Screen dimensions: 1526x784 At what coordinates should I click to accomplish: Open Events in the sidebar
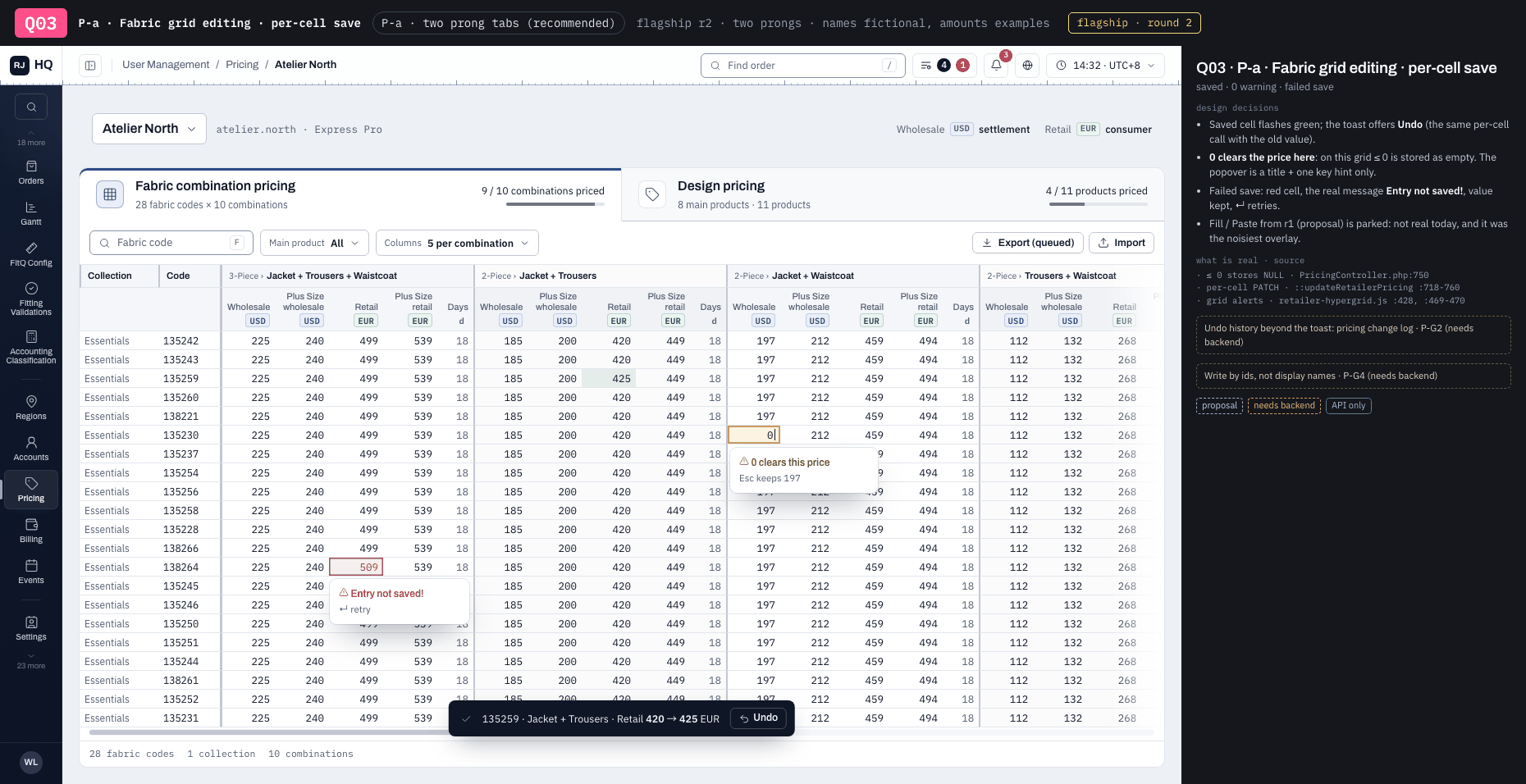tap(31, 572)
